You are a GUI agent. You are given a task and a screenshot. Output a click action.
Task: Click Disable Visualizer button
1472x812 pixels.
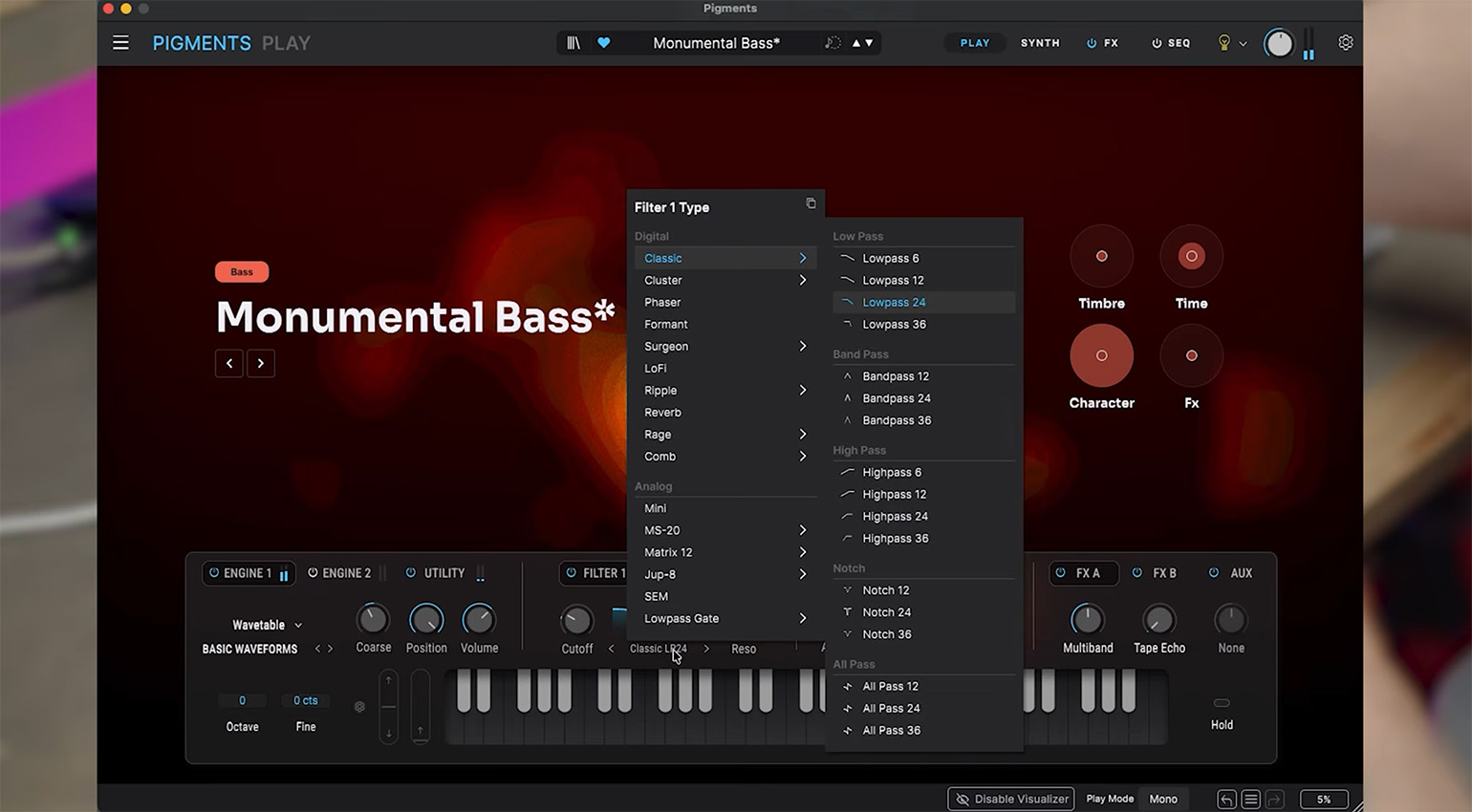coord(1011,800)
